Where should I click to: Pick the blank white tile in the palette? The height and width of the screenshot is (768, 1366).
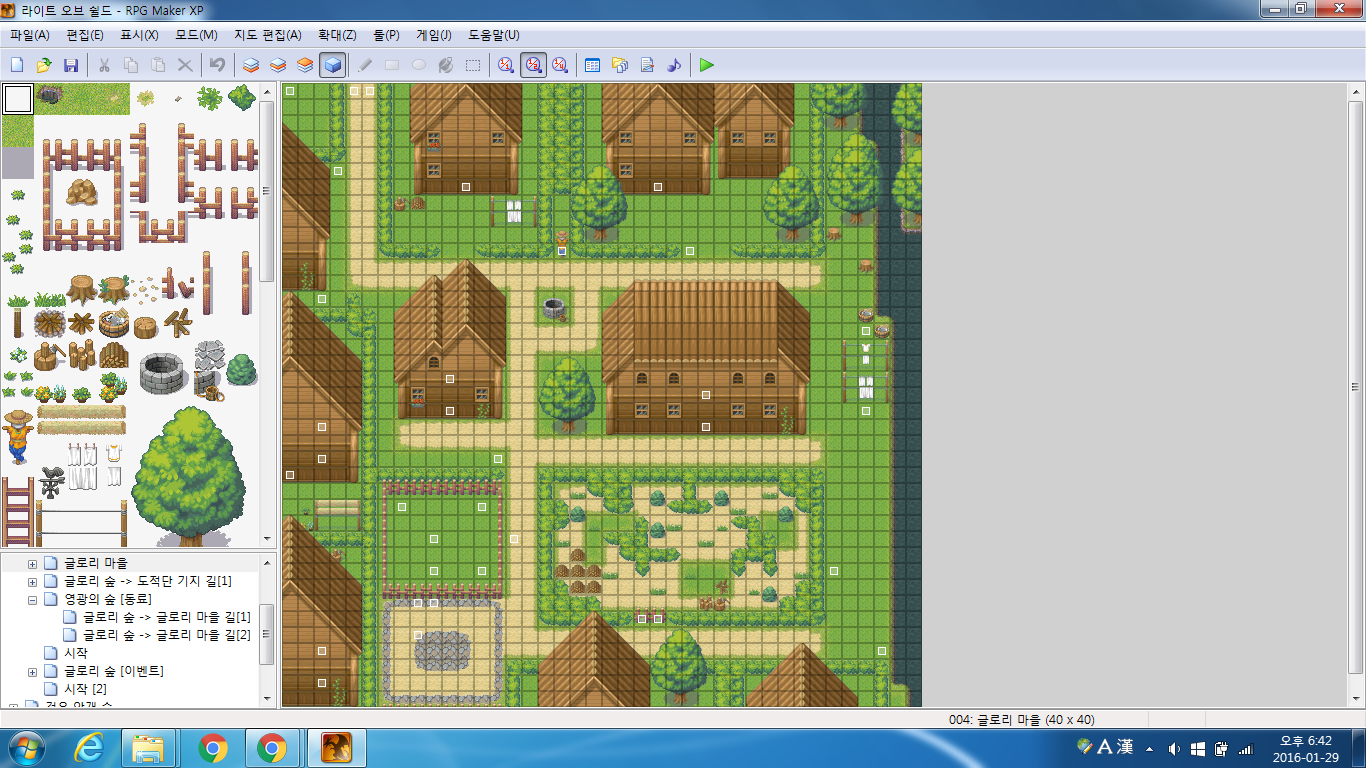coord(18,99)
